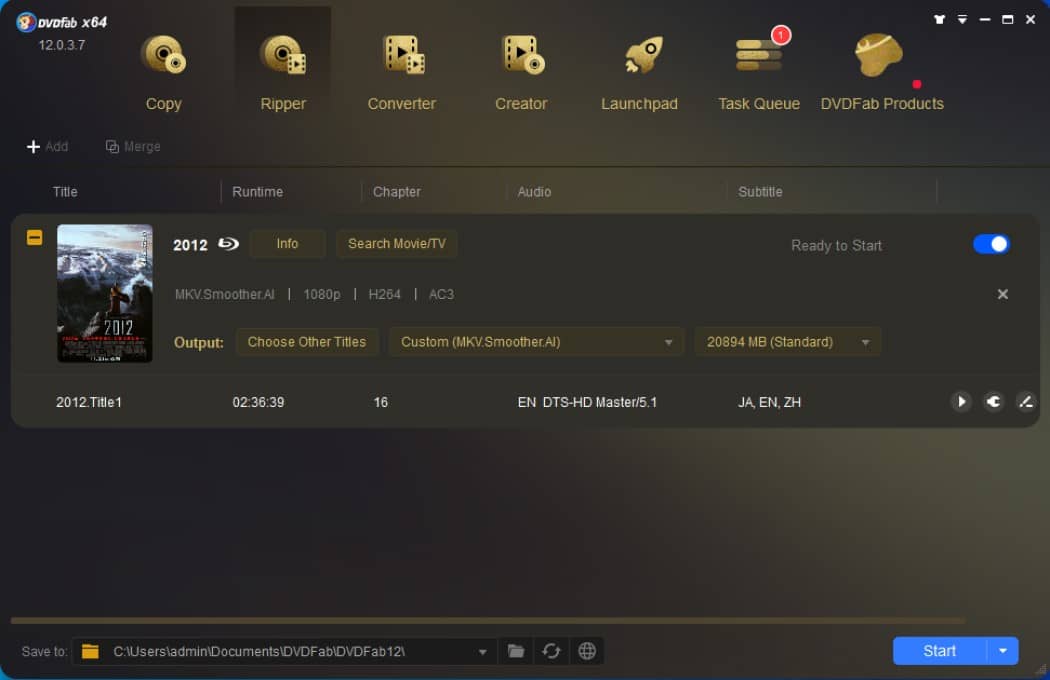Click the Info button for 2012
The height and width of the screenshot is (680, 1050).
pyautogui.click(x=287, y=244)
